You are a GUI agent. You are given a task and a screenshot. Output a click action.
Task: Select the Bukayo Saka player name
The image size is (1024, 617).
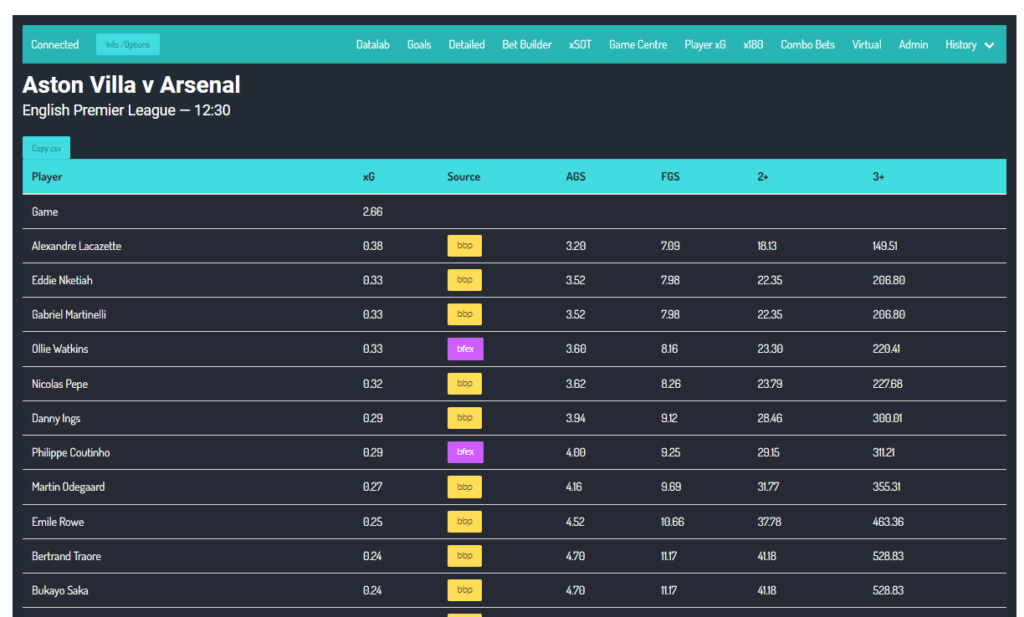tap(59, 590)
